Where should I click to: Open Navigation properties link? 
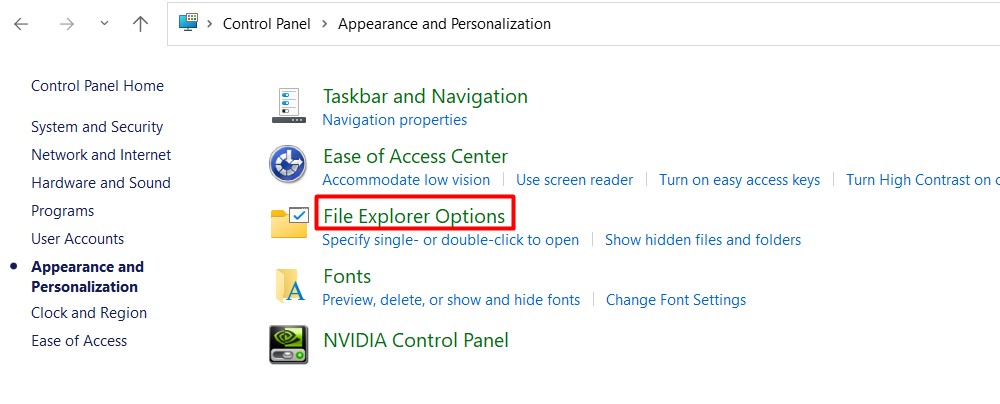point(394,120)
